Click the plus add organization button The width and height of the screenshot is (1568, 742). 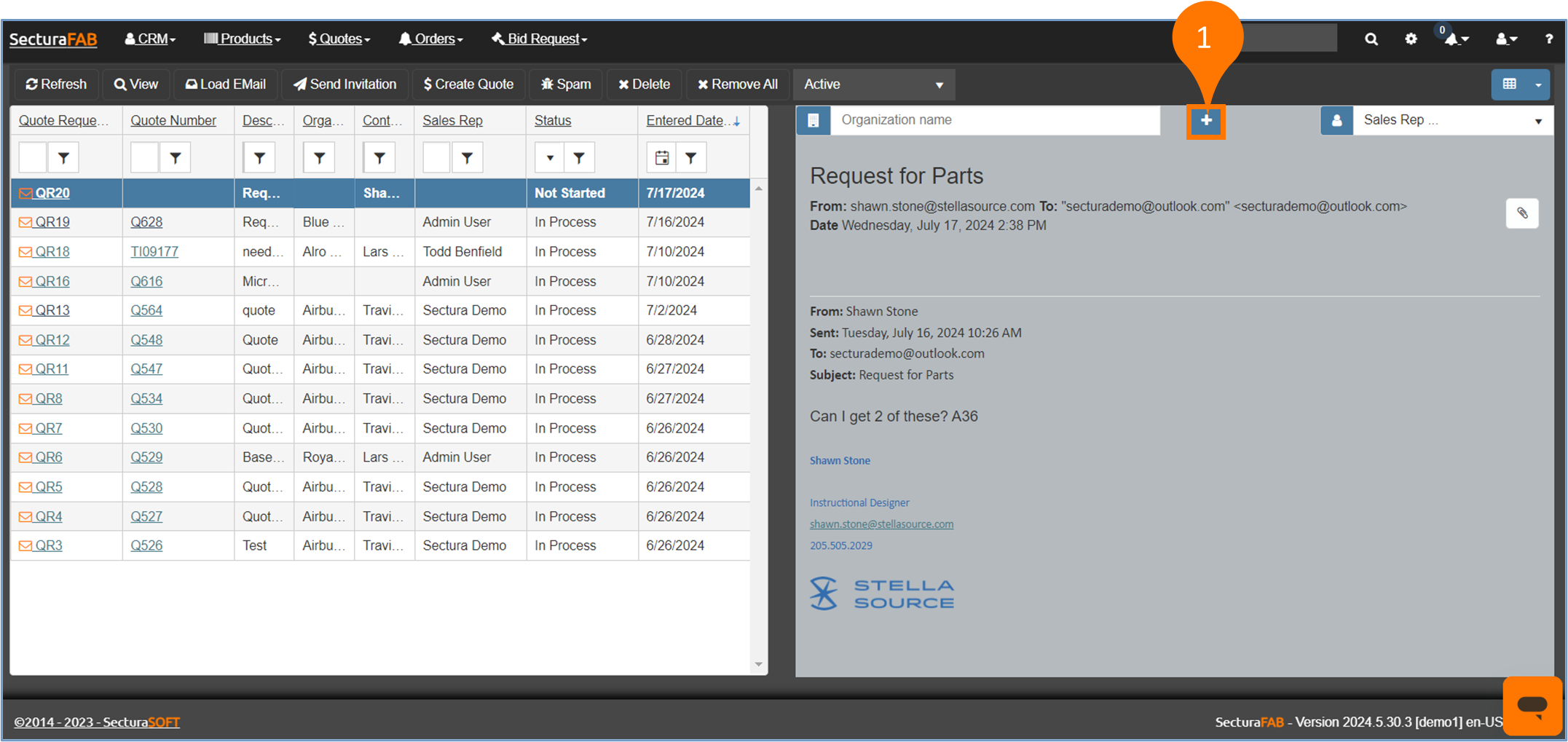coord(1206,120)
